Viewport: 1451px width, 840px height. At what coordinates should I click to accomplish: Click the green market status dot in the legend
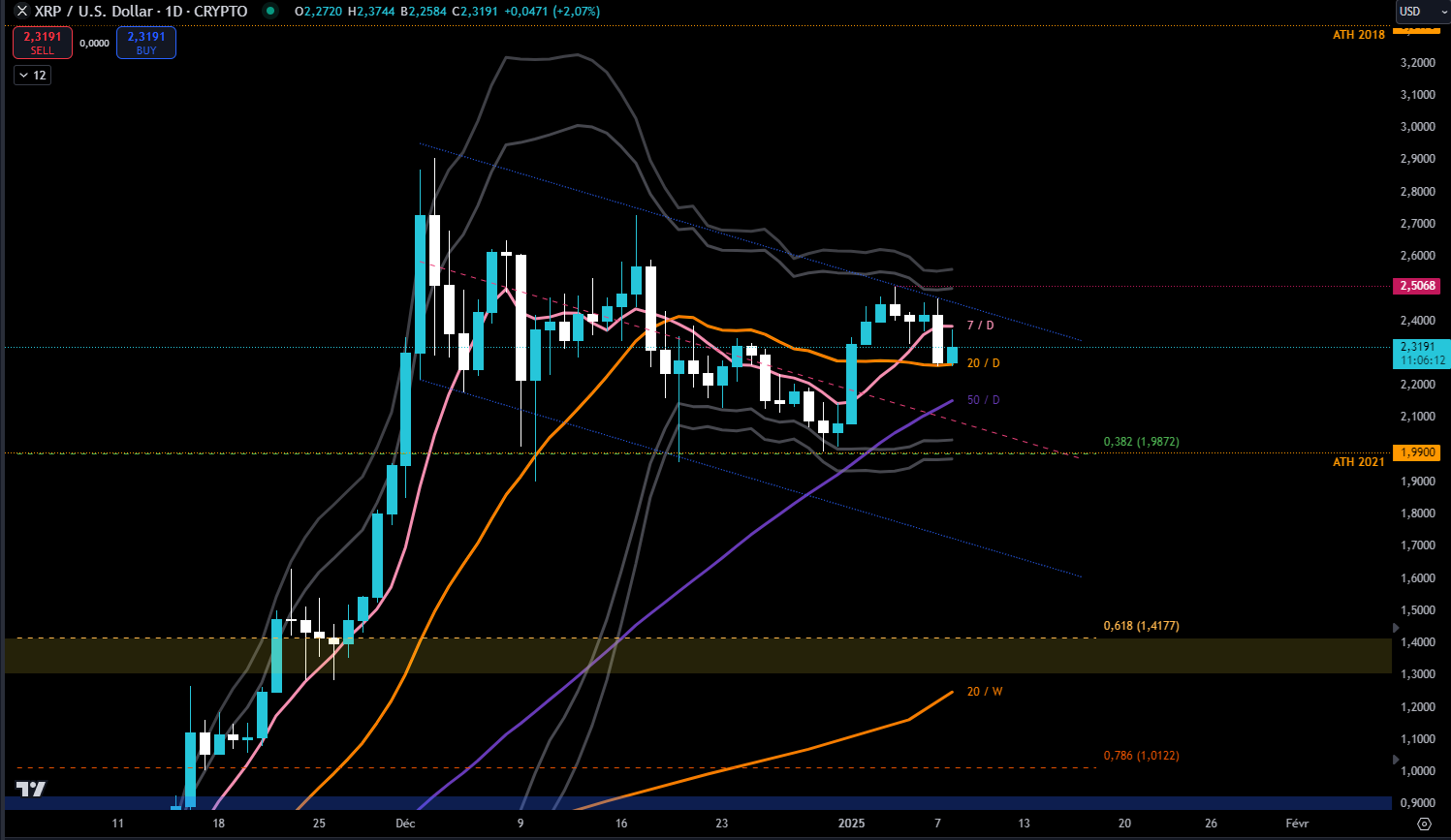(x=272, y=12)
